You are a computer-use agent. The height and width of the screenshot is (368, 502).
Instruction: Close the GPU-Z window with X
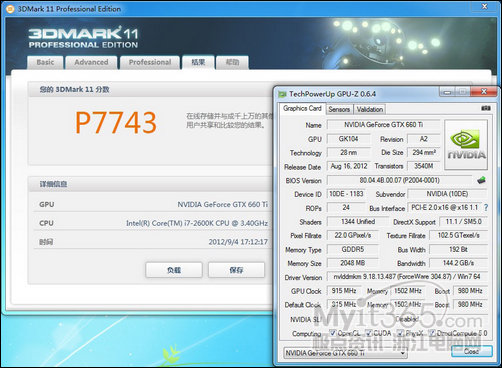point(484,92)
